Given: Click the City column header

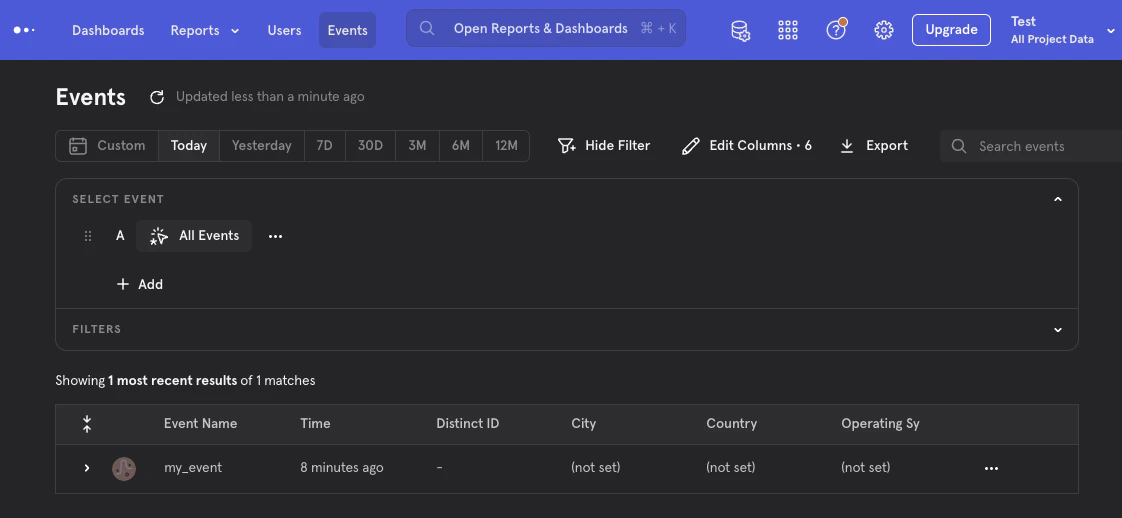Looking at the screenshot, I should click(583, 424).
